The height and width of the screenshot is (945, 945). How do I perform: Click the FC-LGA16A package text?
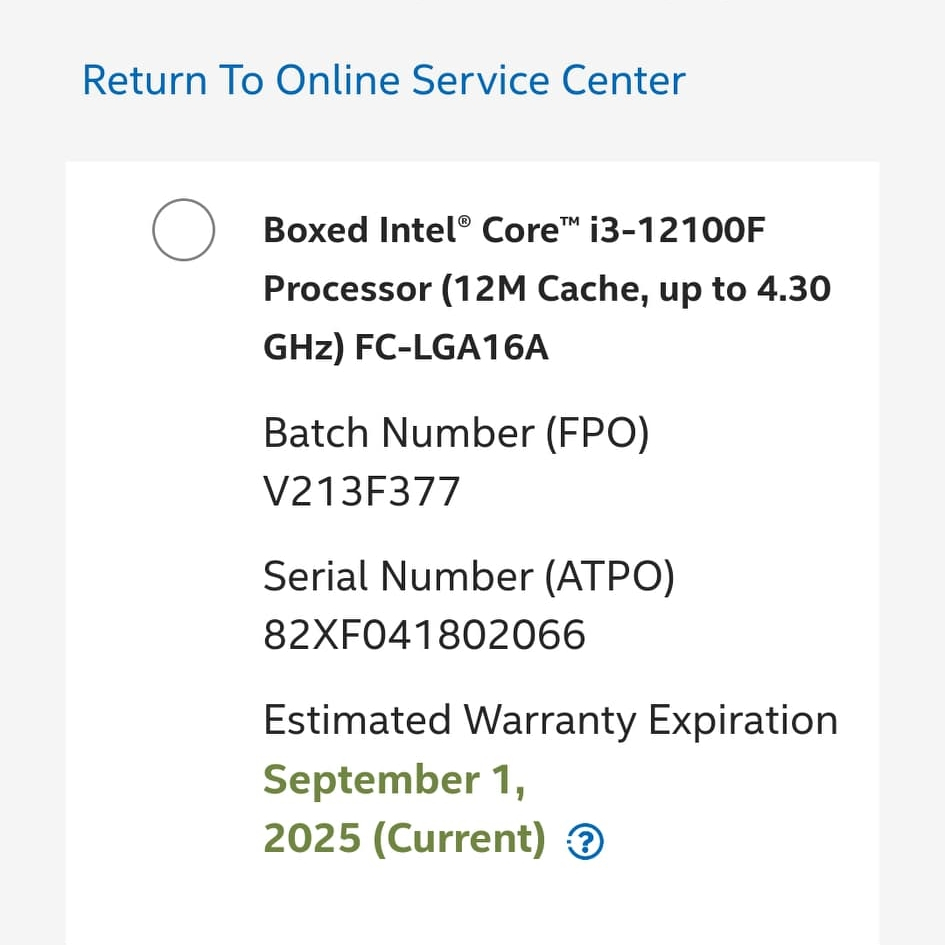pyautogui.click(x=452, y=349)
